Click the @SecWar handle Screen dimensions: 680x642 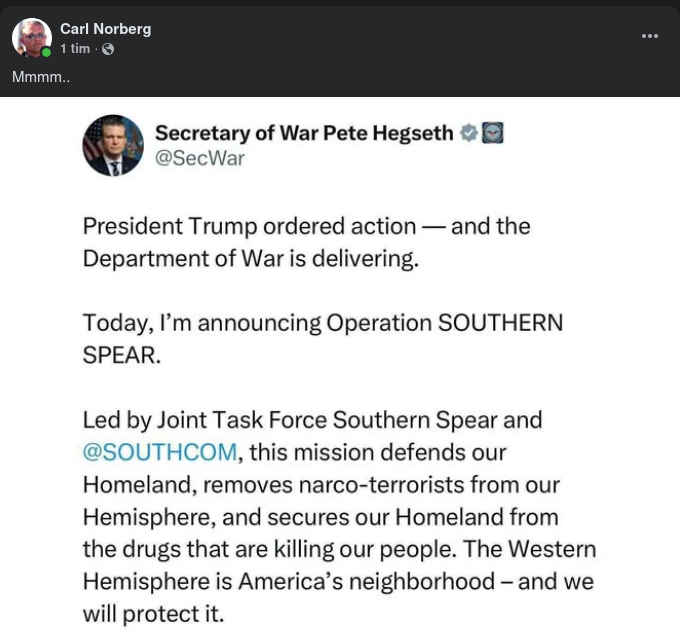click(199, 159)
